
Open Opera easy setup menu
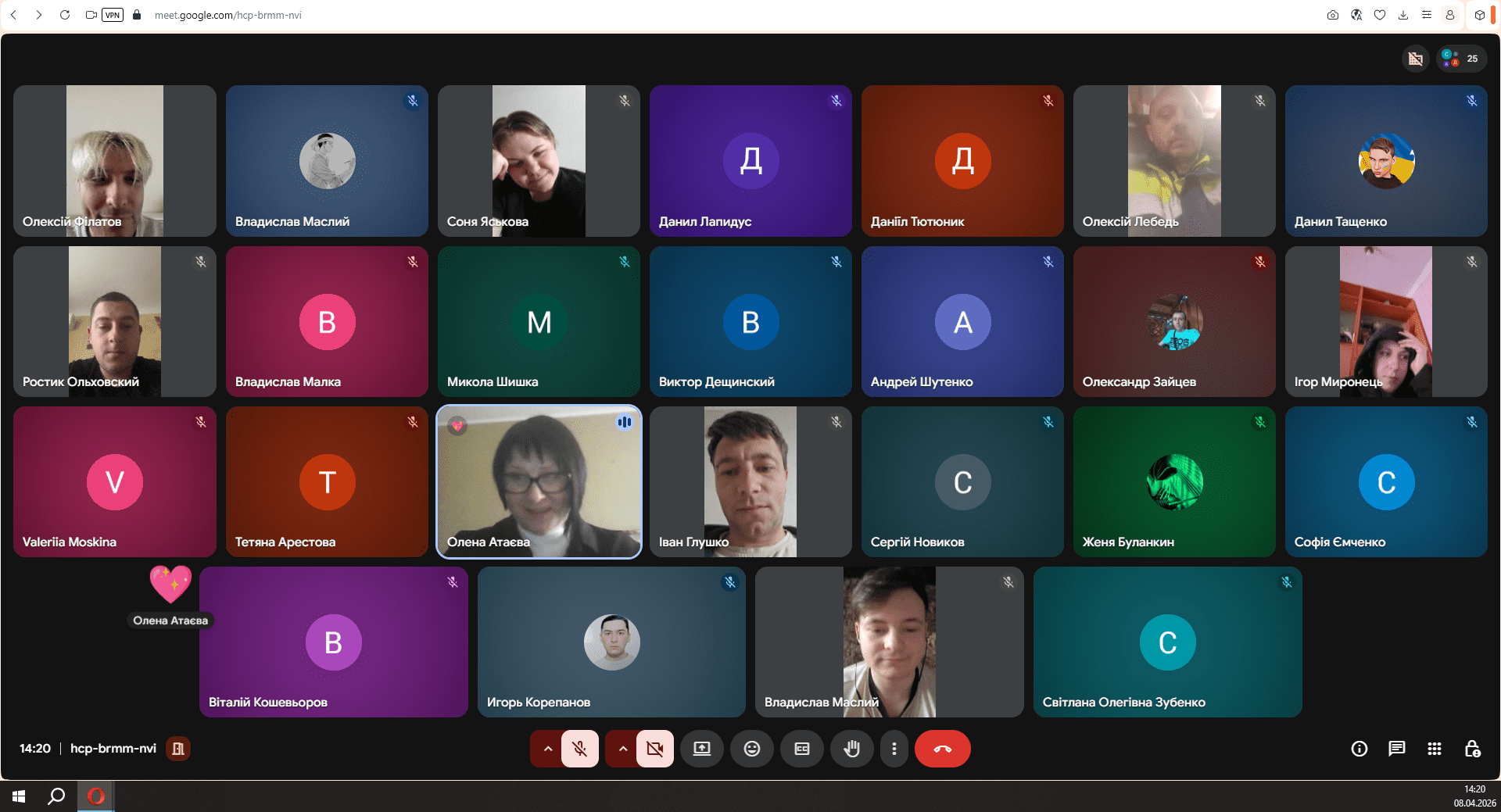(x=1427, y=15)
